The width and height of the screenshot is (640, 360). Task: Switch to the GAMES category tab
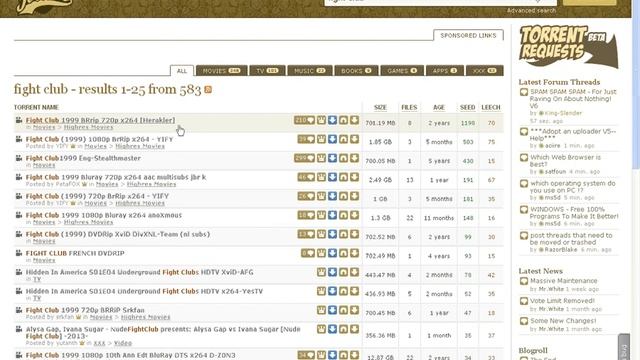[x=402, y=71]
